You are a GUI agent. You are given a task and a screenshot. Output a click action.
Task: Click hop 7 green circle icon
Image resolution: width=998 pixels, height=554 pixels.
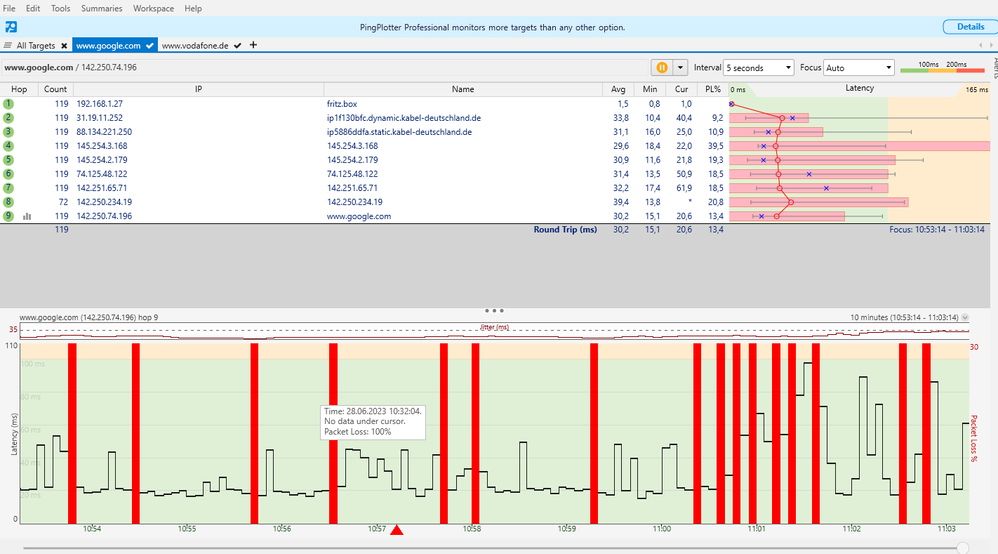coord(8,188)
